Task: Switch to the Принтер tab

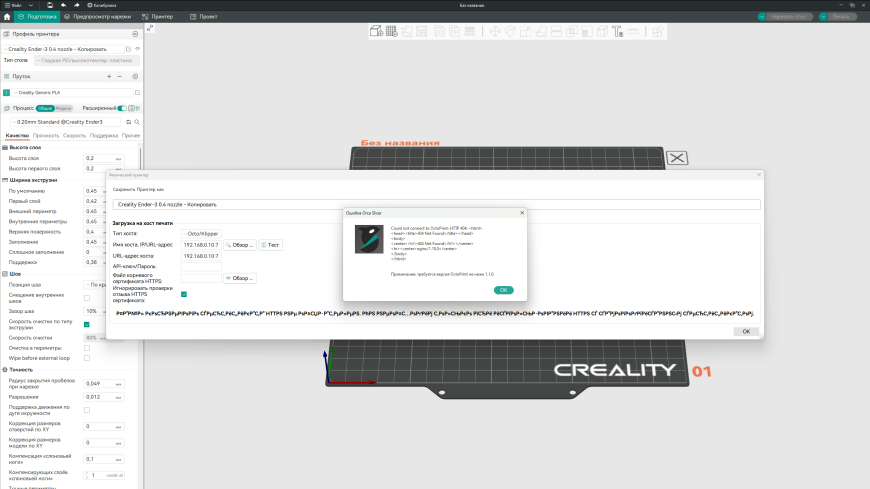Action: tap(158, 17)
